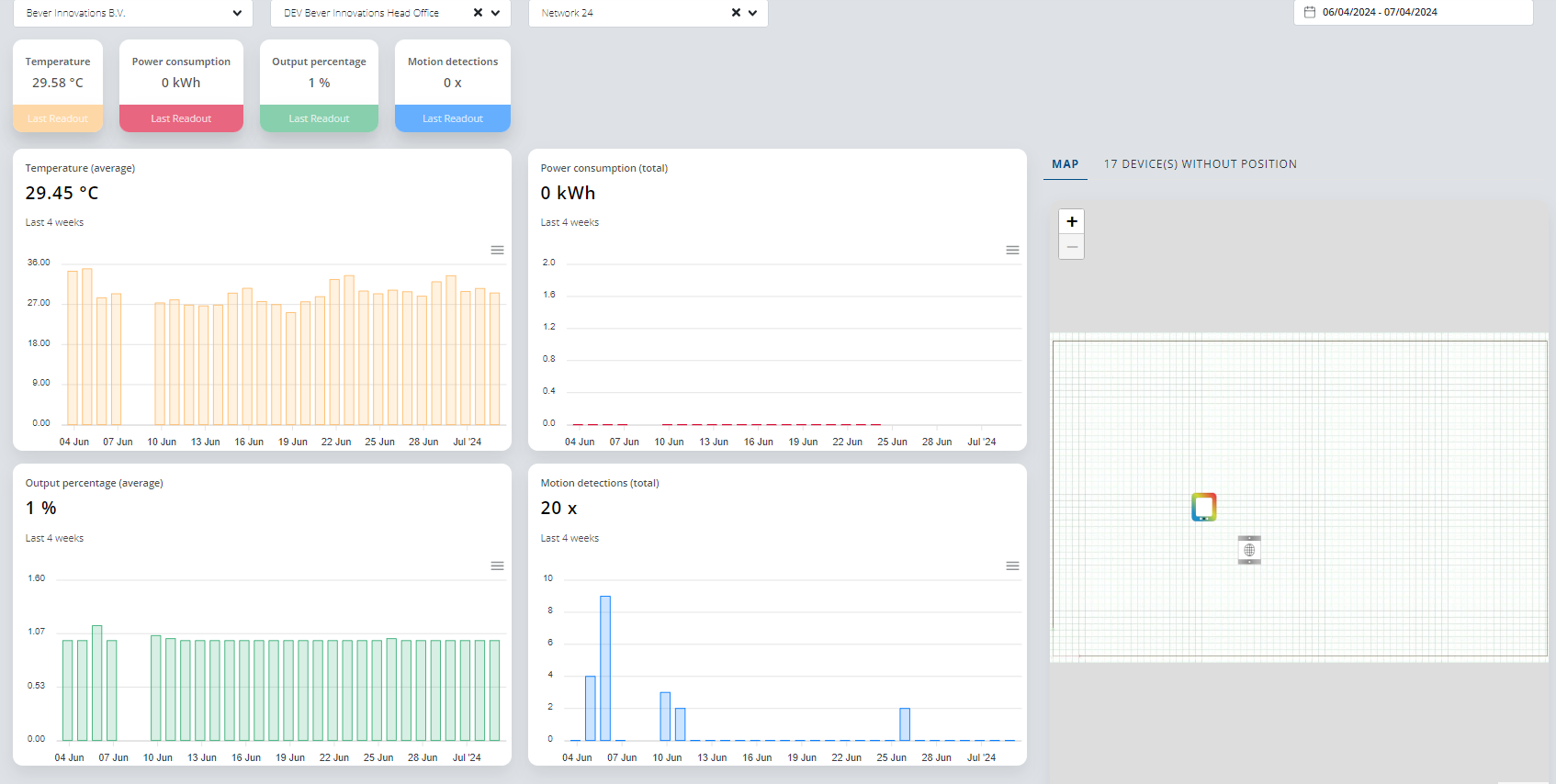
Task: Click the 29.58 °C temperature card value
Action: [58, 83]
